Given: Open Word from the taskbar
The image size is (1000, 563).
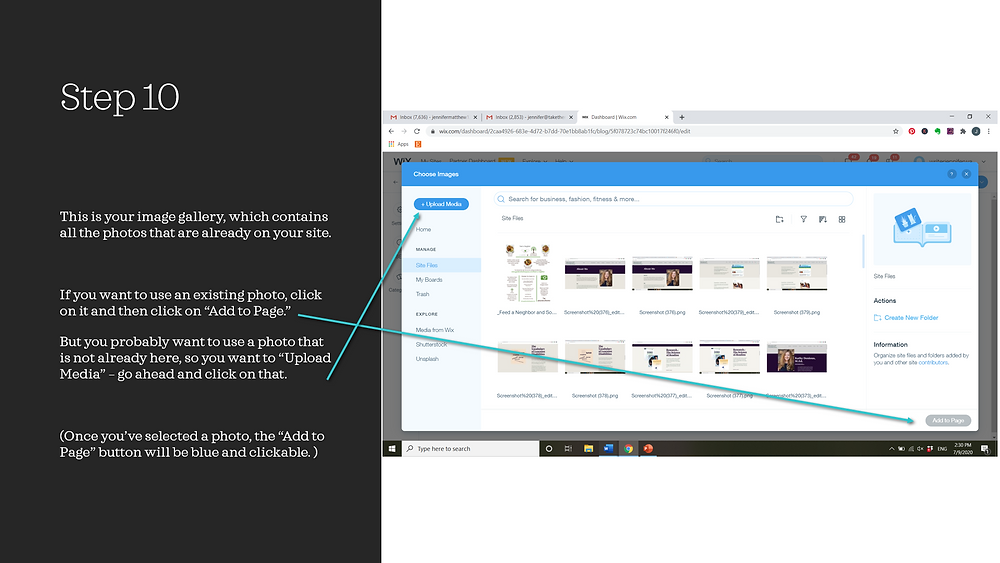Looking at the screenshot, I should coord(608,449).
